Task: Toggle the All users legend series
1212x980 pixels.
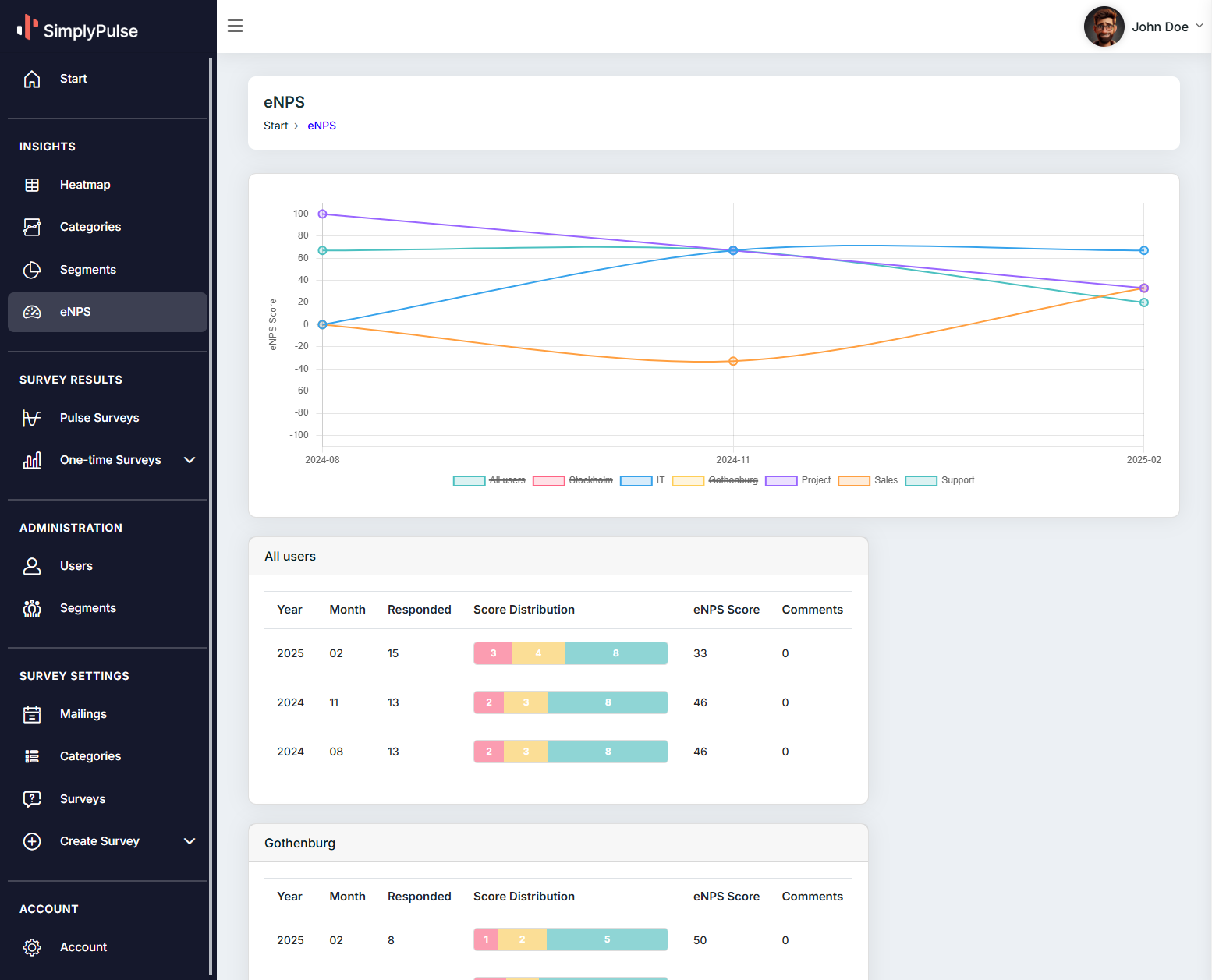Action: coord(489,480)
